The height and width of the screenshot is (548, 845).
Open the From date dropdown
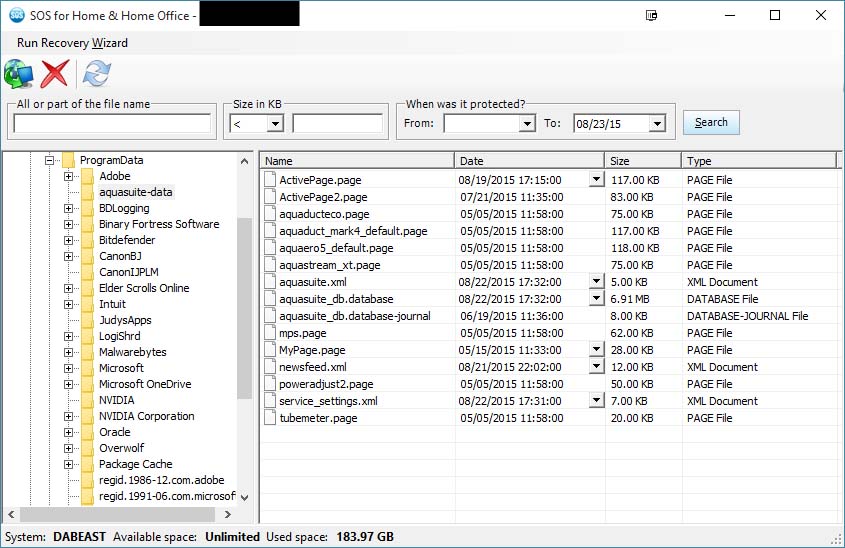527,123
